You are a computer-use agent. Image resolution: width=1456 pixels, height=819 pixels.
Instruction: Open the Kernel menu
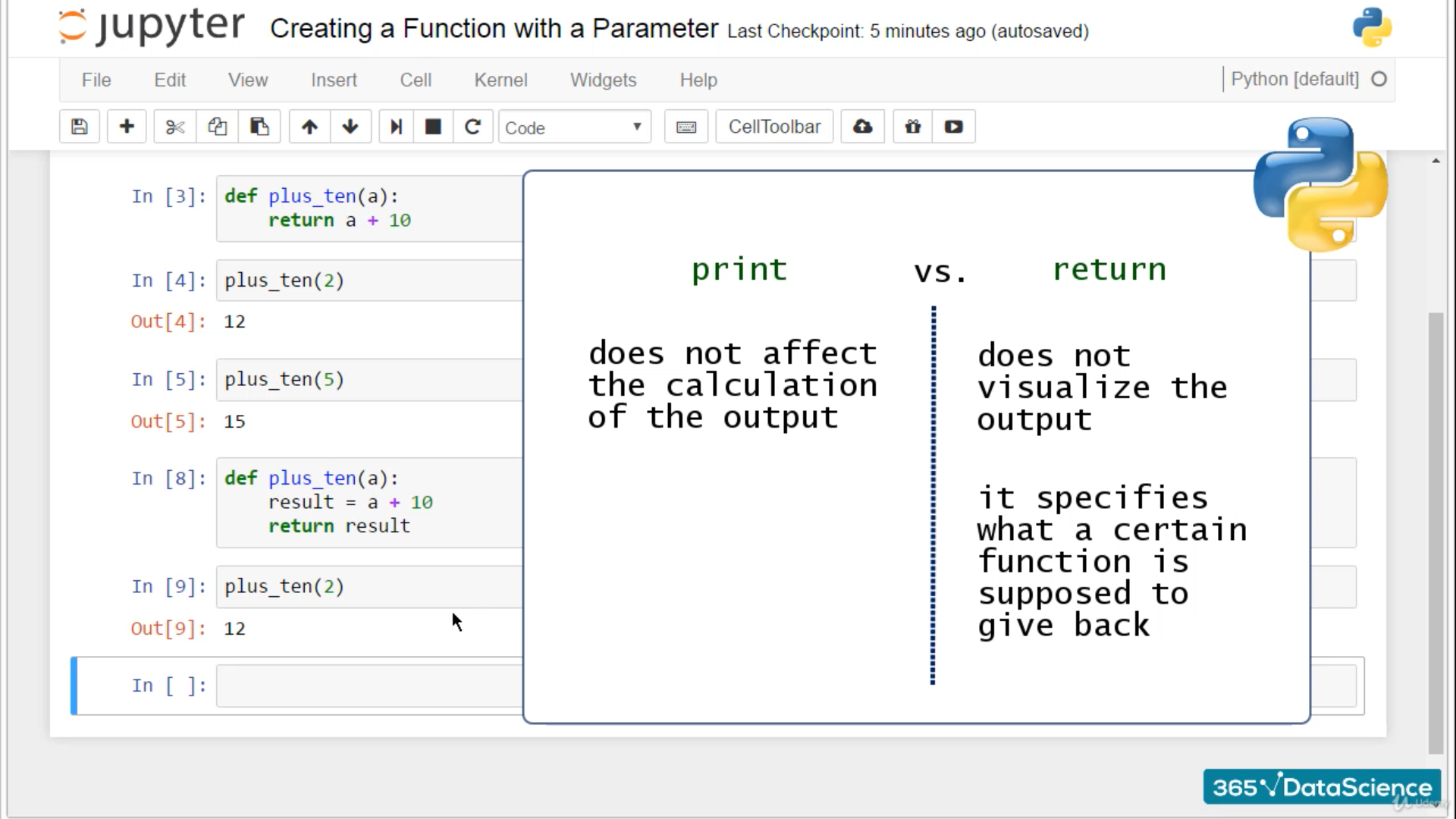[500, 80]
